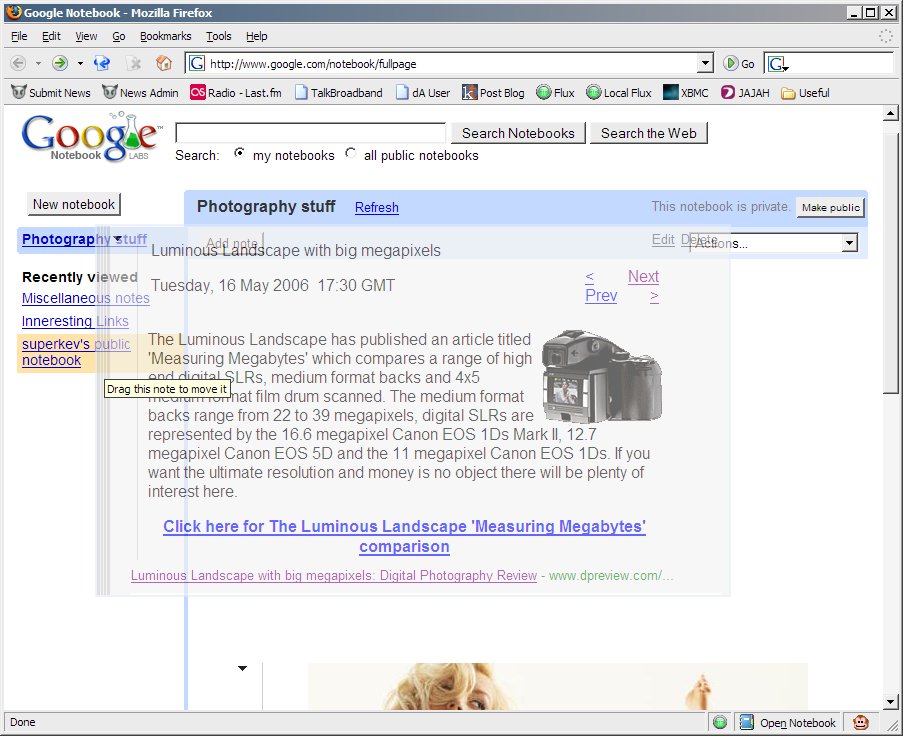The width and height of the screenshot is (903, 736).
Task: Open the Bookmarks menu
Action: click(165, 36)
